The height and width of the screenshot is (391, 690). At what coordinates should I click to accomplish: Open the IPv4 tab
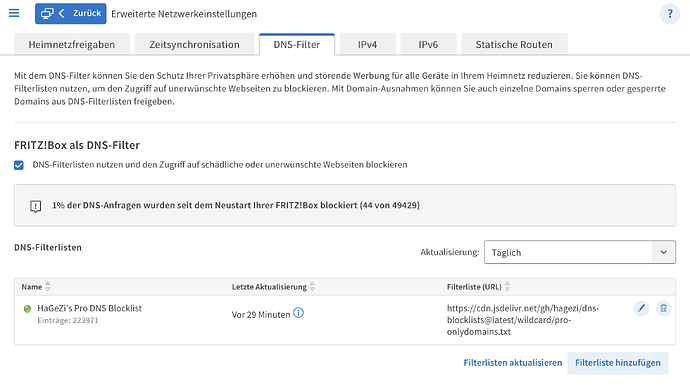tap(367, 44)
